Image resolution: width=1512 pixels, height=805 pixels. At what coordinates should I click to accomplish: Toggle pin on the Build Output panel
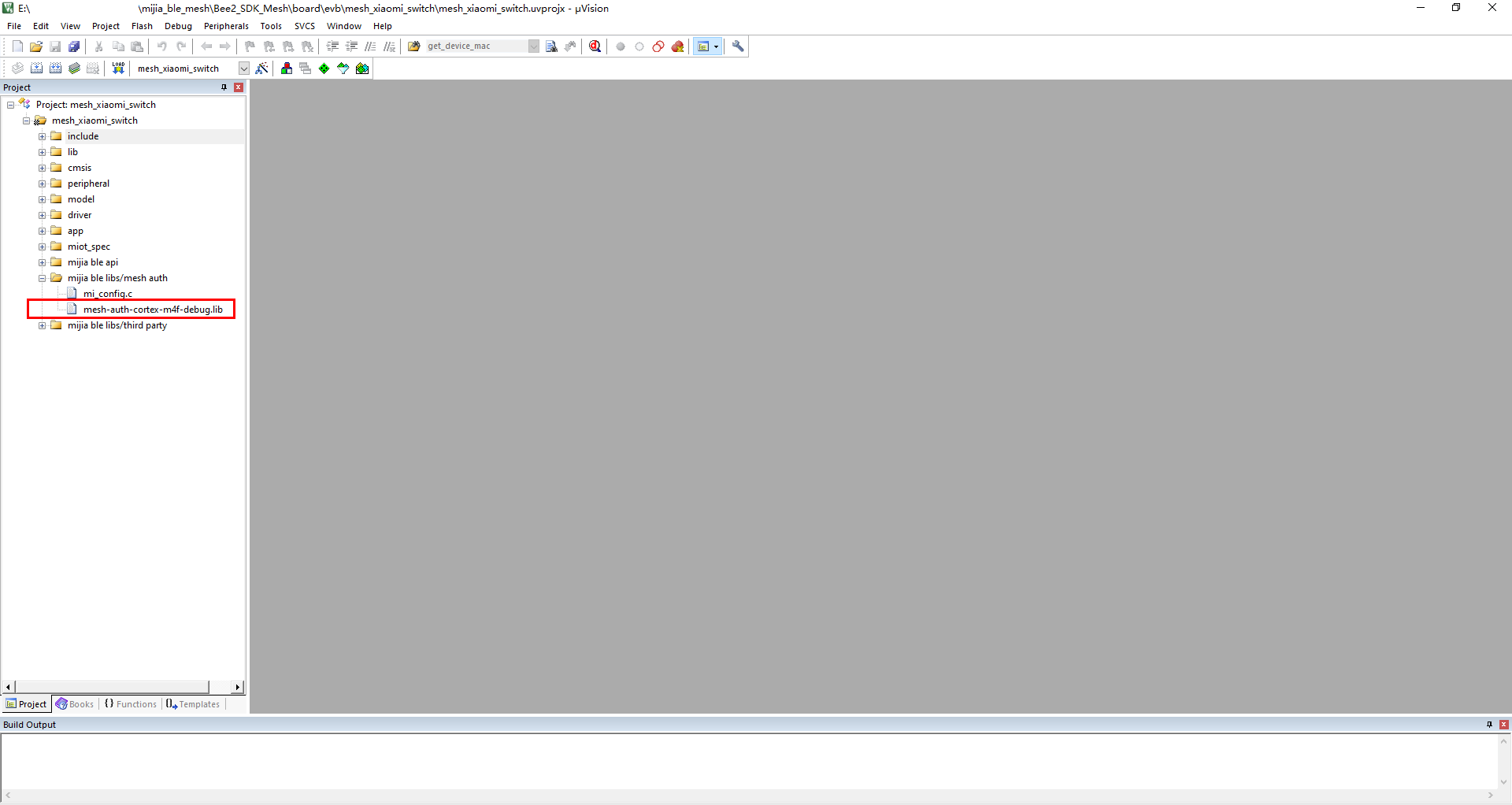[x=1489, y=725]
